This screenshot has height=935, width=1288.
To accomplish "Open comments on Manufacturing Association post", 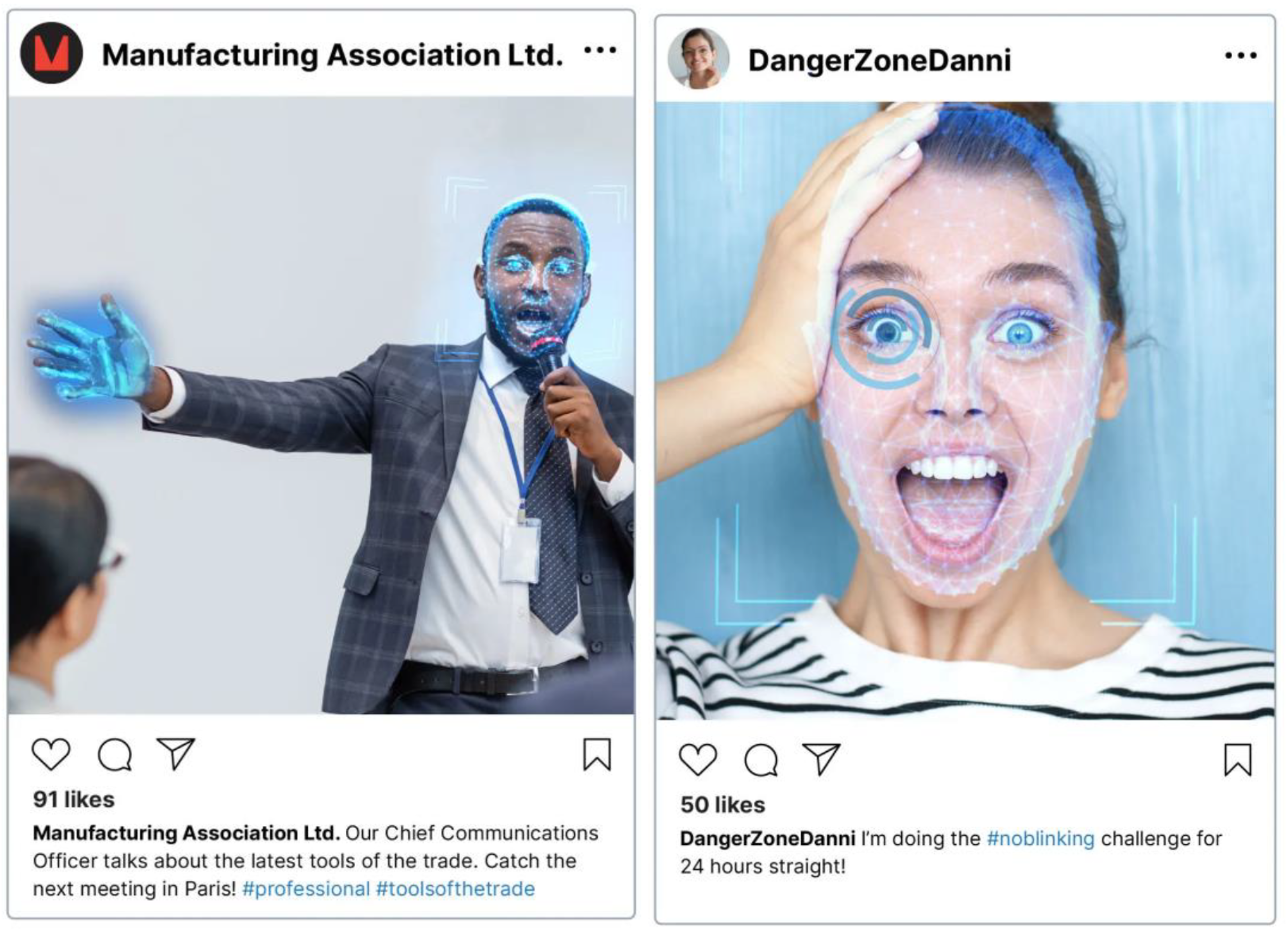I will pyautogui.click(x=115, y=754).
